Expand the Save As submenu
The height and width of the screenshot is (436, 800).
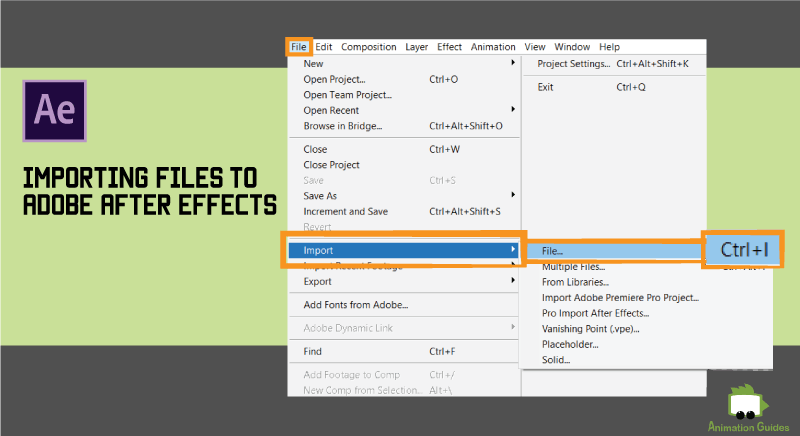pyautogui.click(x=404, y=196)
